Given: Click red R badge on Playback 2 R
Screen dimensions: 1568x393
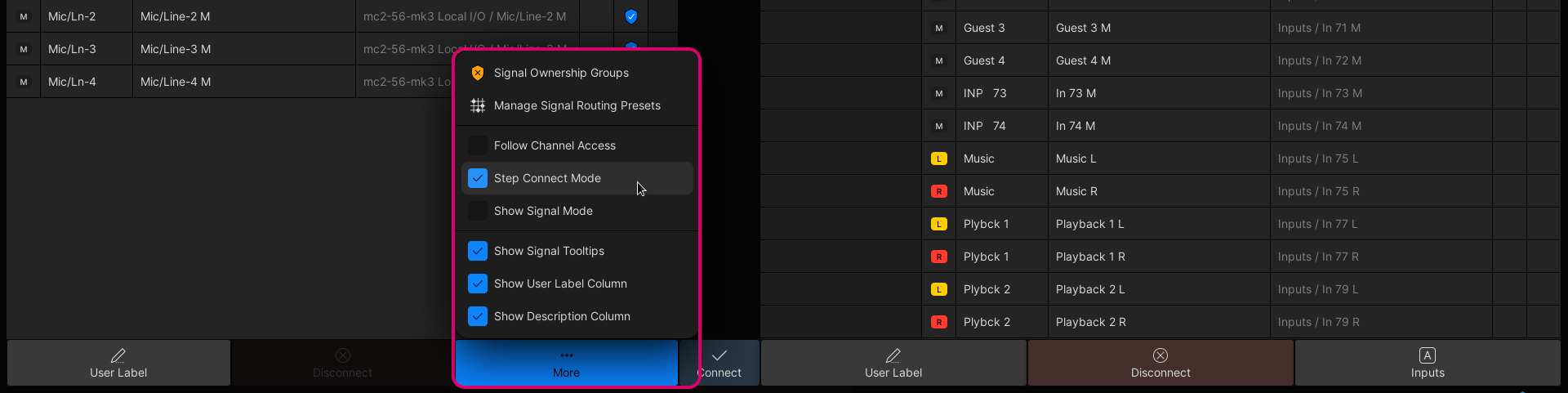Looking at the screenshot, I should coord(939,322).
